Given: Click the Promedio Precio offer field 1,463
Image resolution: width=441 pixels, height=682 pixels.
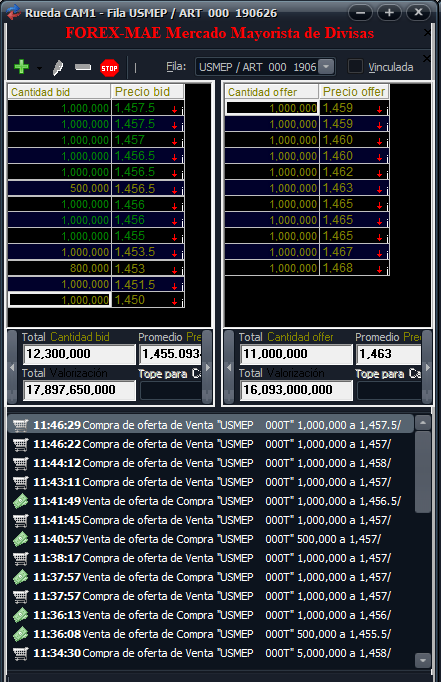Looking at the screenshot, I should pos(389,354).
